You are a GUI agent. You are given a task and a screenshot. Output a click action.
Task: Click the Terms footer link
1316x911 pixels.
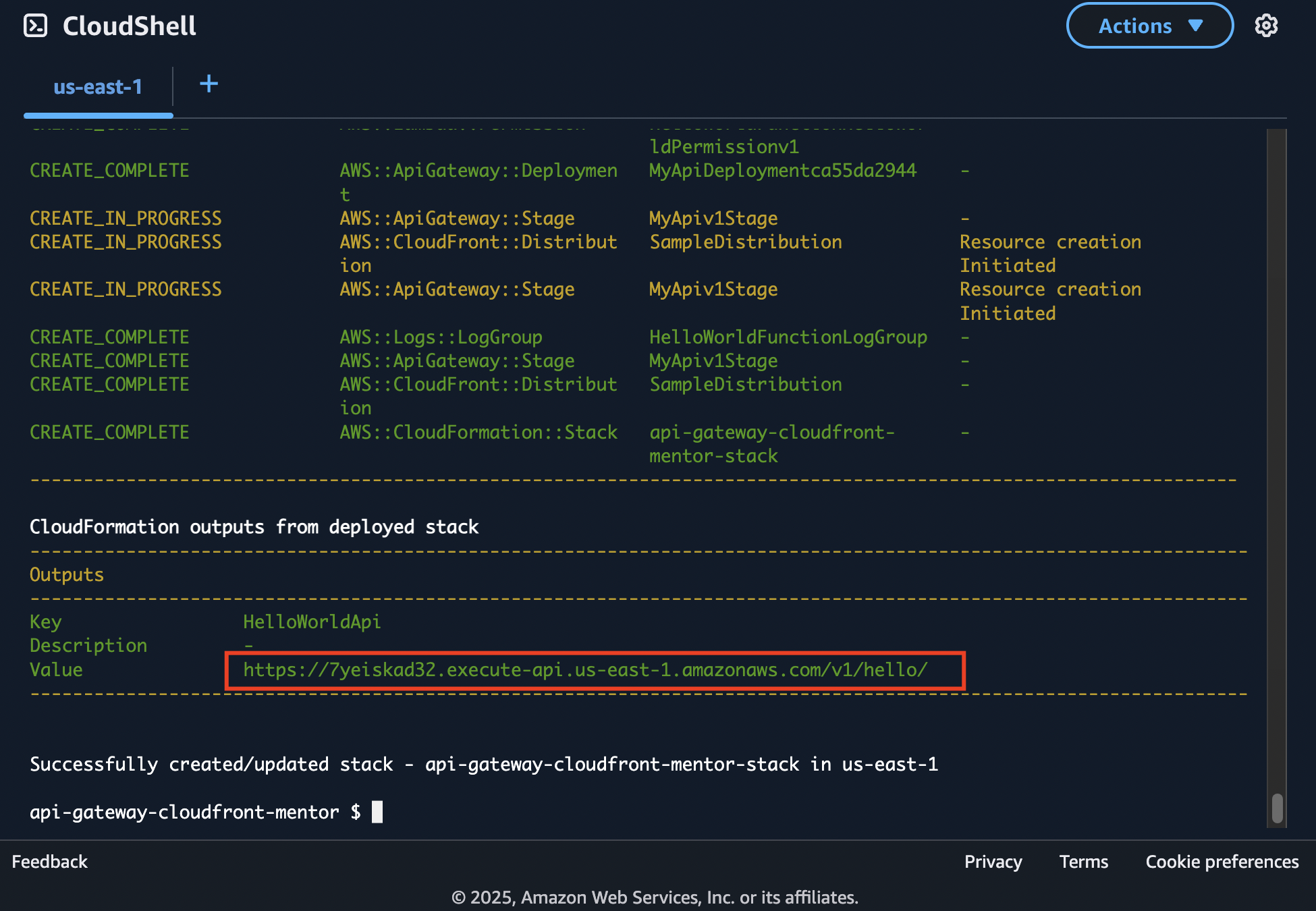pos(1083,862)
